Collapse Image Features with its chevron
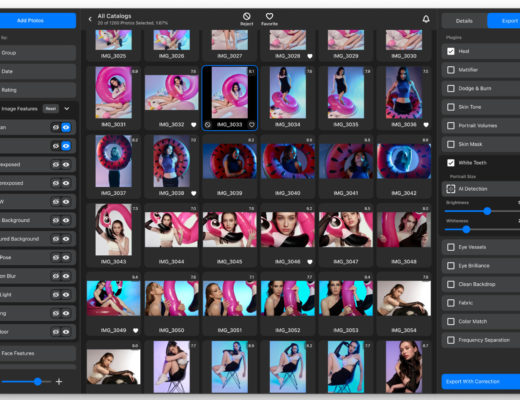 67,109
